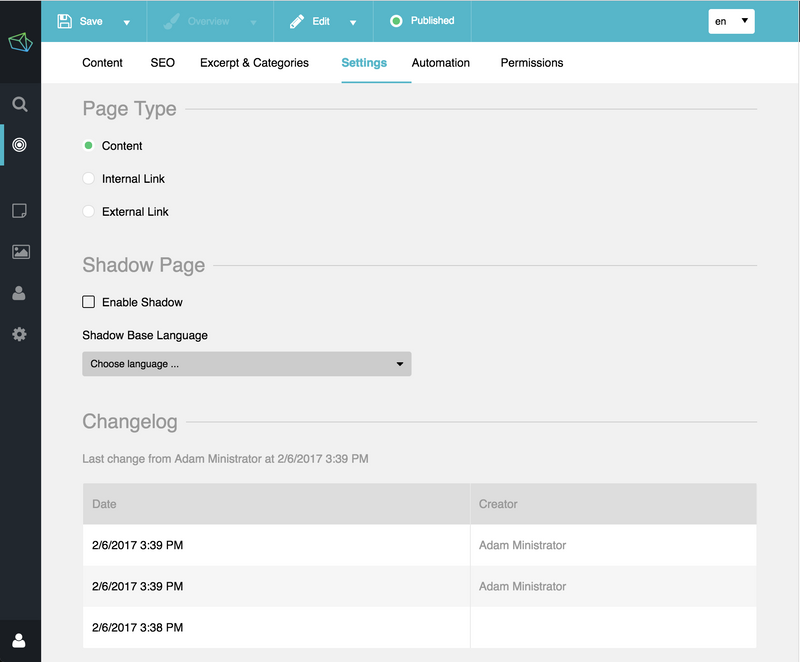Click the Edit button label
800x662 pixels.
321,21
